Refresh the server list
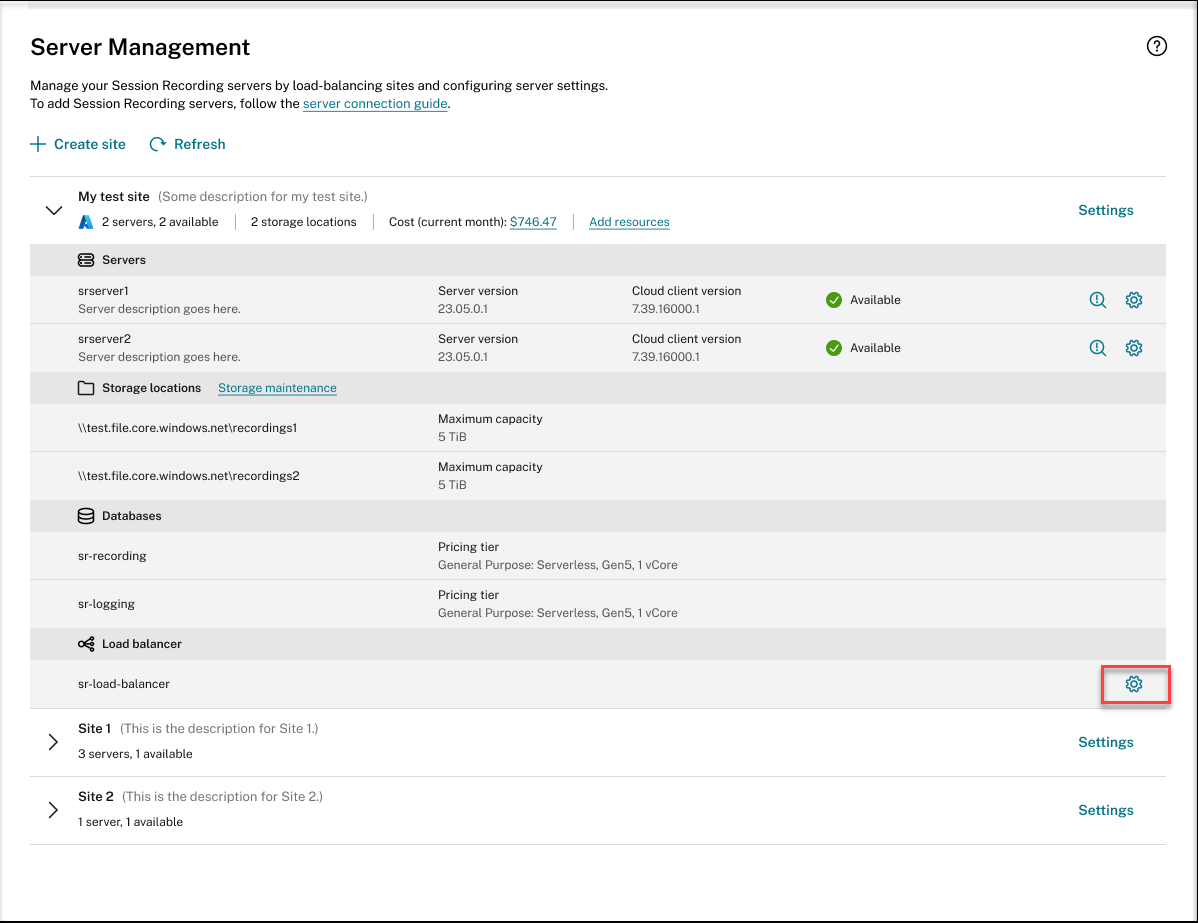 187,144
